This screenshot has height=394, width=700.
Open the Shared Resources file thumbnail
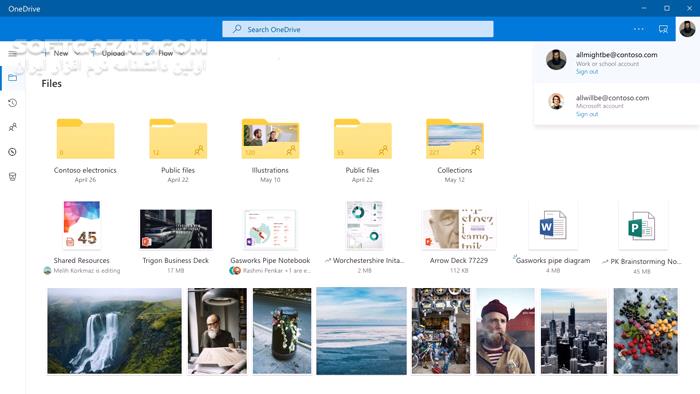[x=82, y=225]
